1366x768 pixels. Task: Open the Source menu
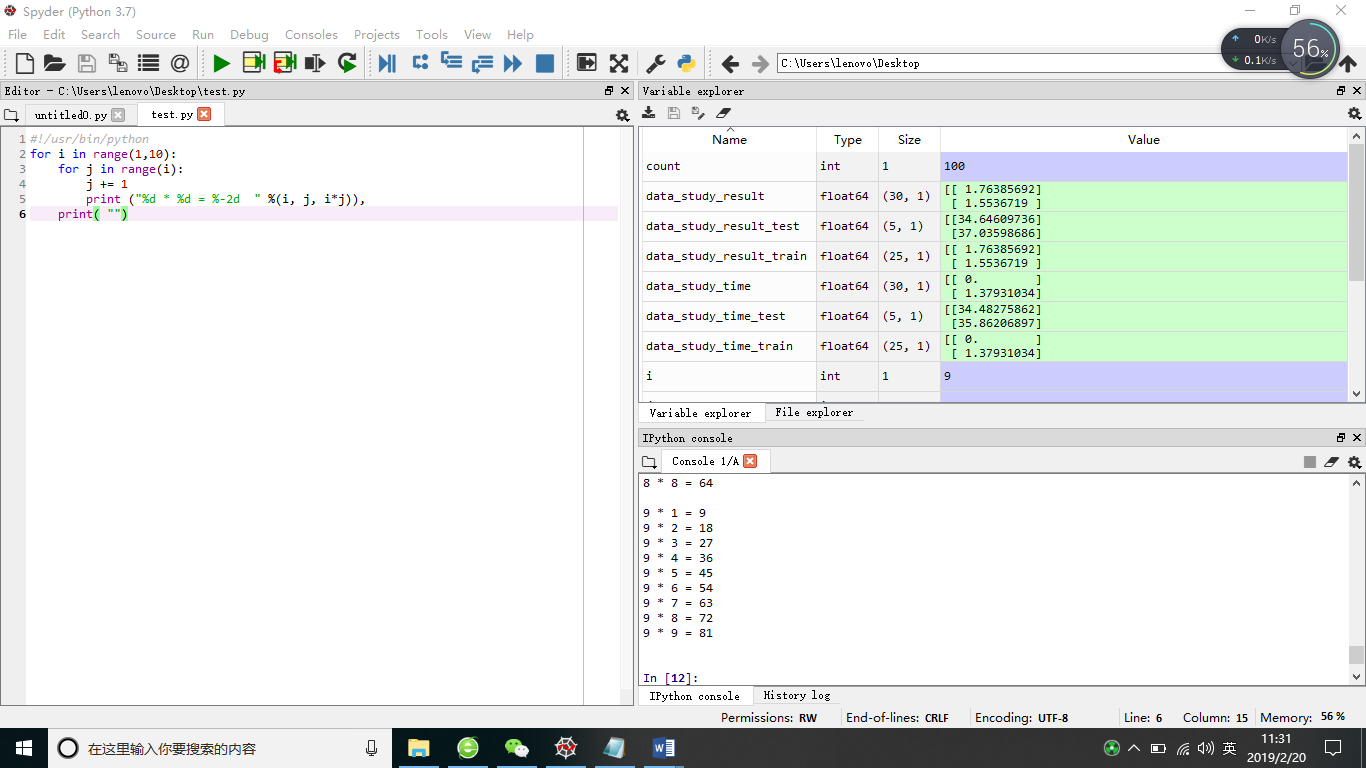pos(156,34)
